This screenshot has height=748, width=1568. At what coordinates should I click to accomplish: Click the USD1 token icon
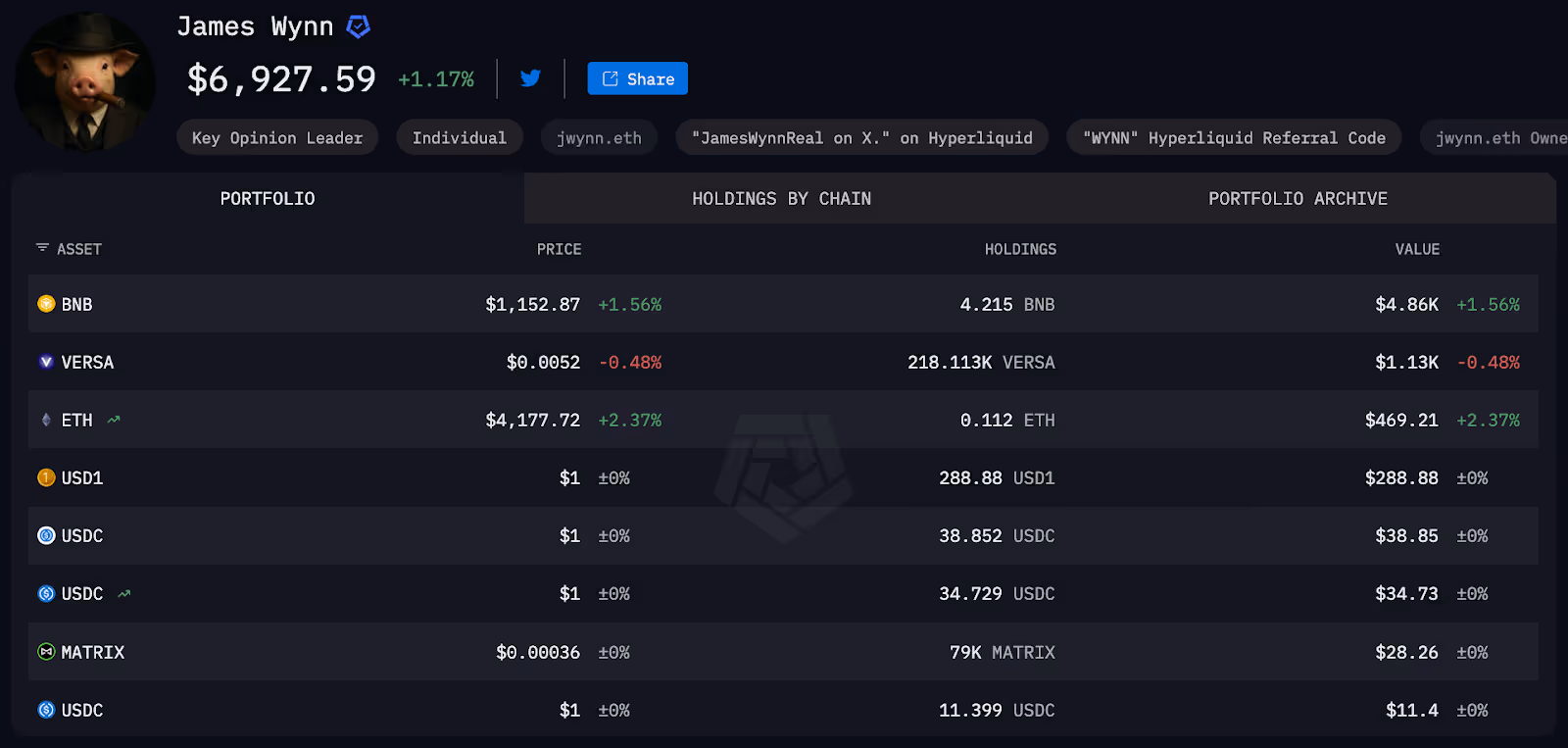(46, 477)
